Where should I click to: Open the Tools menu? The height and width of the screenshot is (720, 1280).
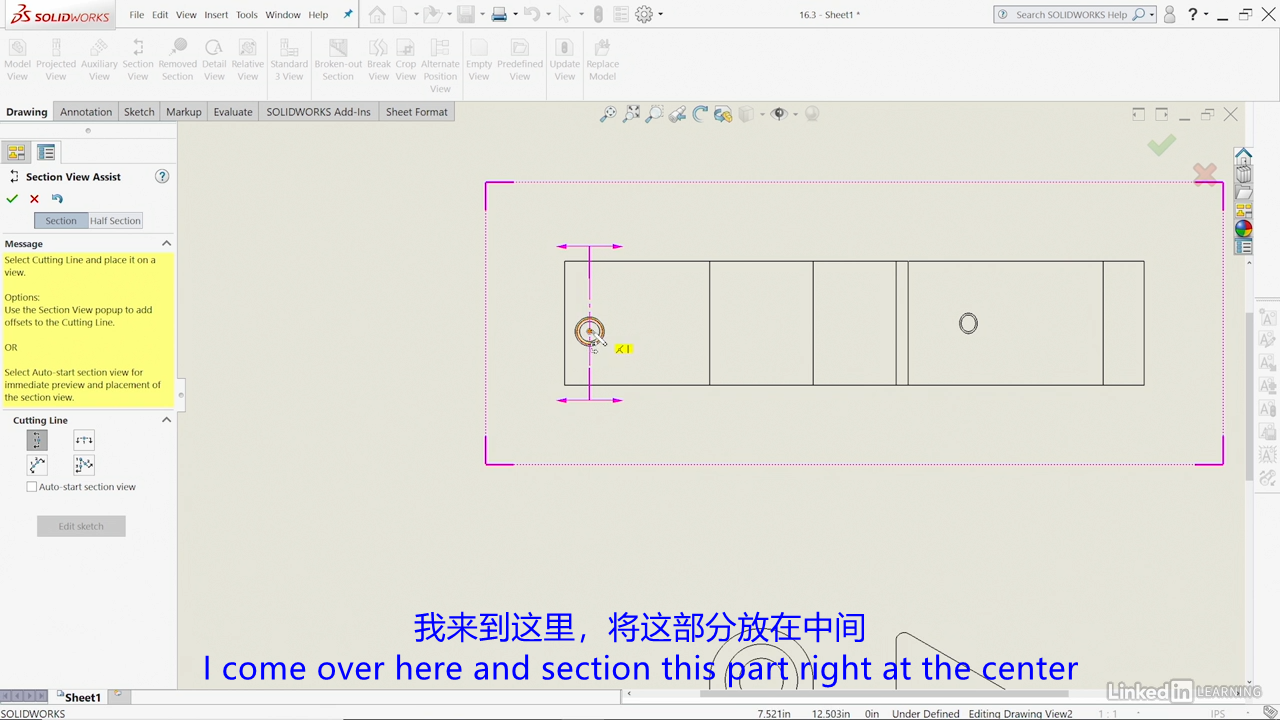[x=247, y=15]
